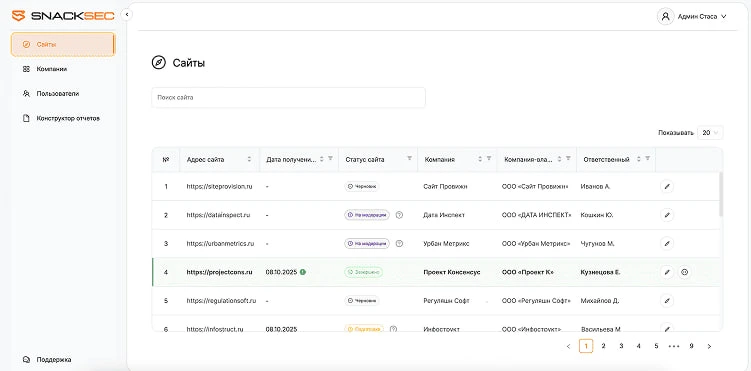Click the Сайты page title compass icon
Screen dimensions: 751x371
159,62
